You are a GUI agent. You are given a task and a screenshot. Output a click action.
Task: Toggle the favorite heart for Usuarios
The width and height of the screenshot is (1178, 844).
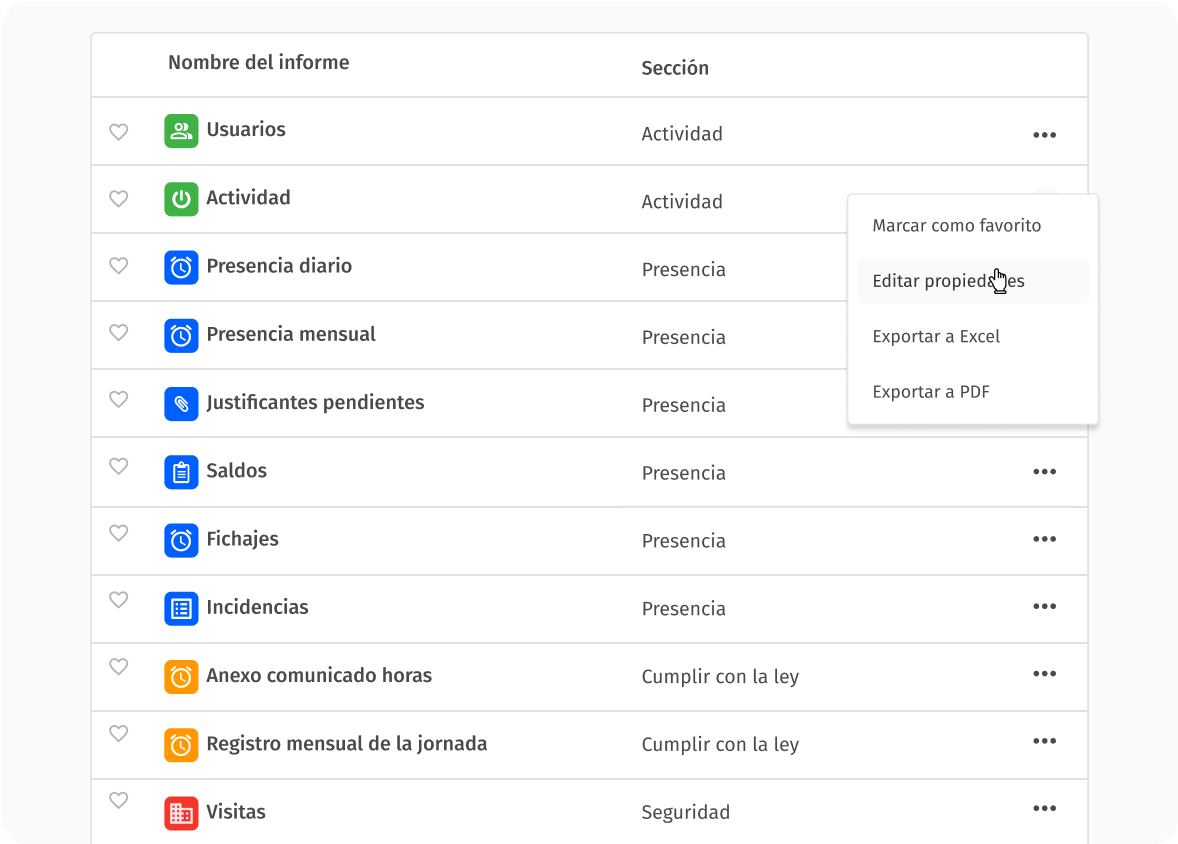pyautogui.click(x=118, y=131)
